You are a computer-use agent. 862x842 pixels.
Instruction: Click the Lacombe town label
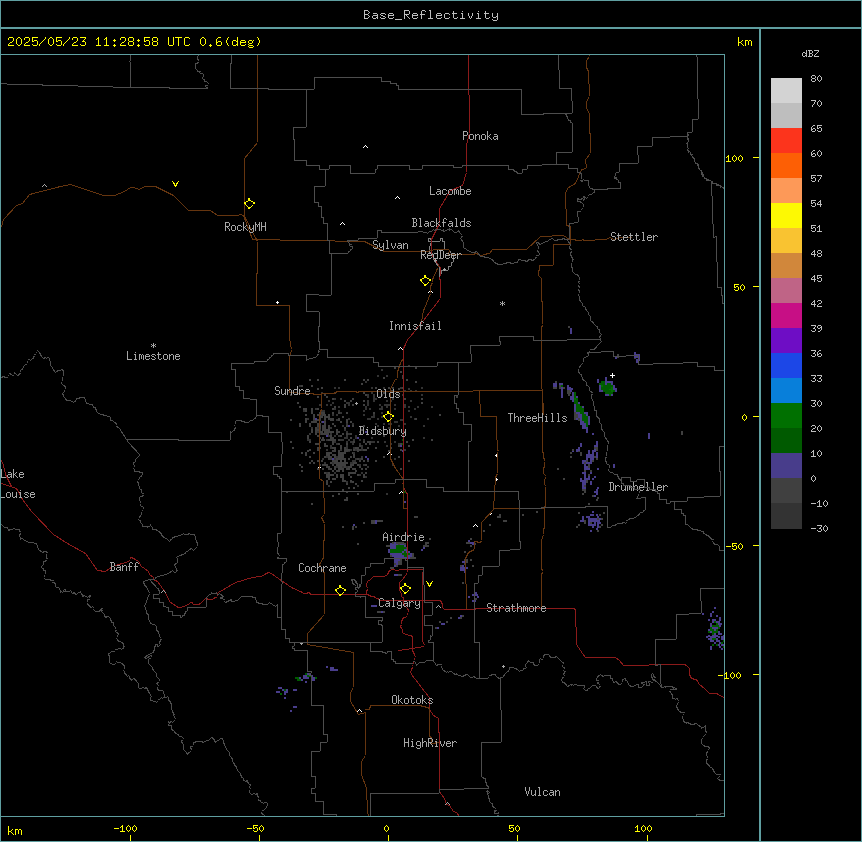coord(450,191)
